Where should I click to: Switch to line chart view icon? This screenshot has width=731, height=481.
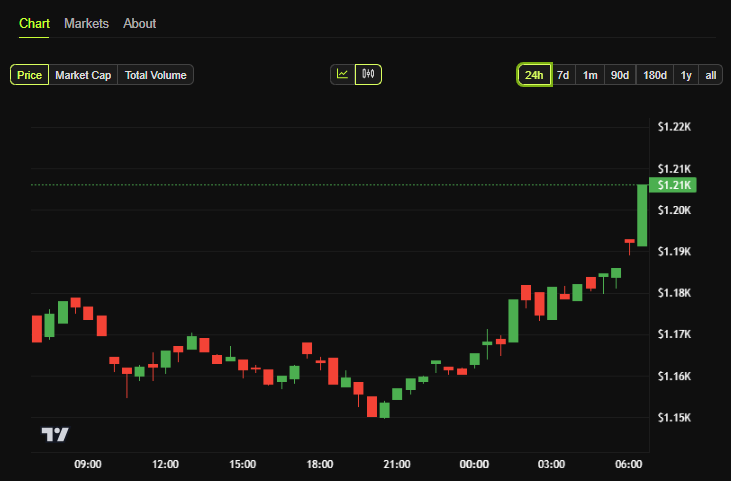[x=343, y=75]
